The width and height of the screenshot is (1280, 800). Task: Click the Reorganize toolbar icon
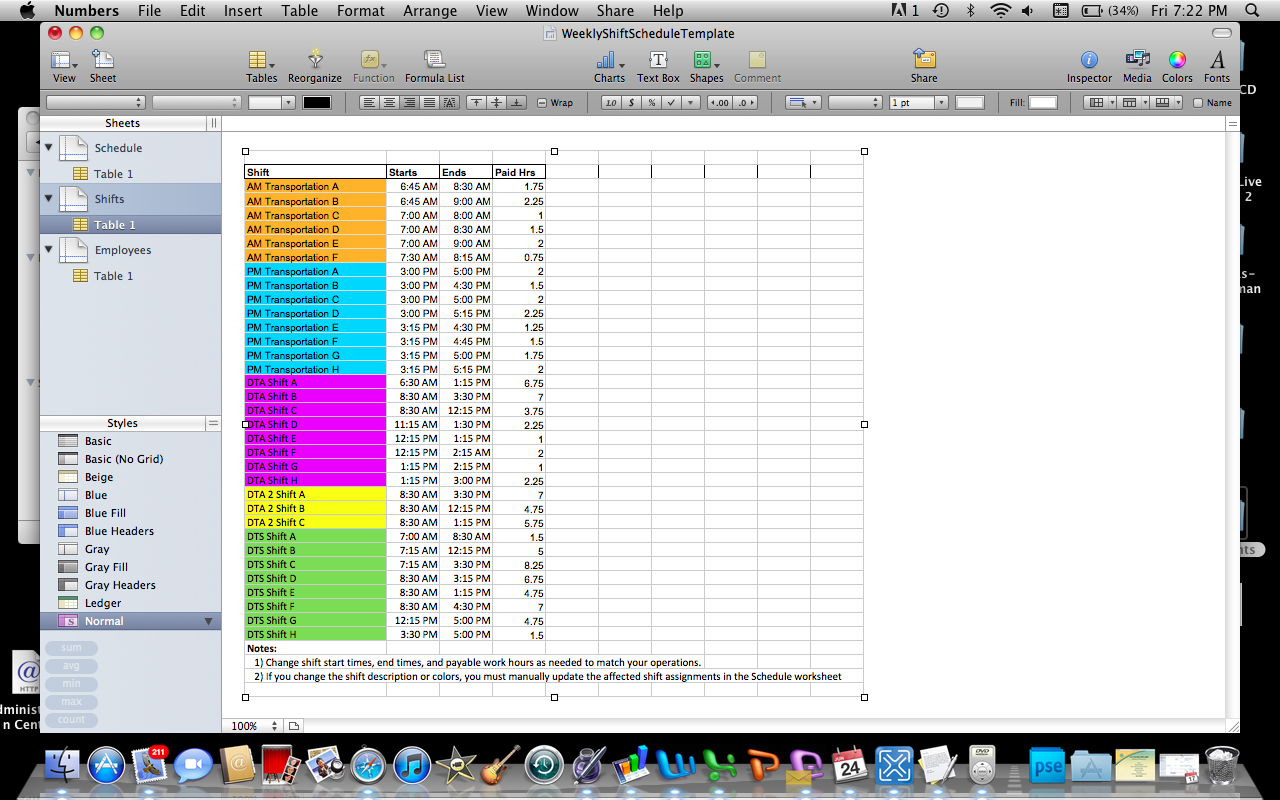click(x=314, y=65)
